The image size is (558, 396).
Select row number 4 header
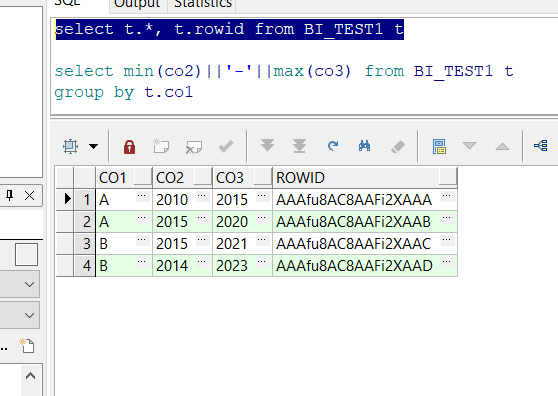pos(85,266)
